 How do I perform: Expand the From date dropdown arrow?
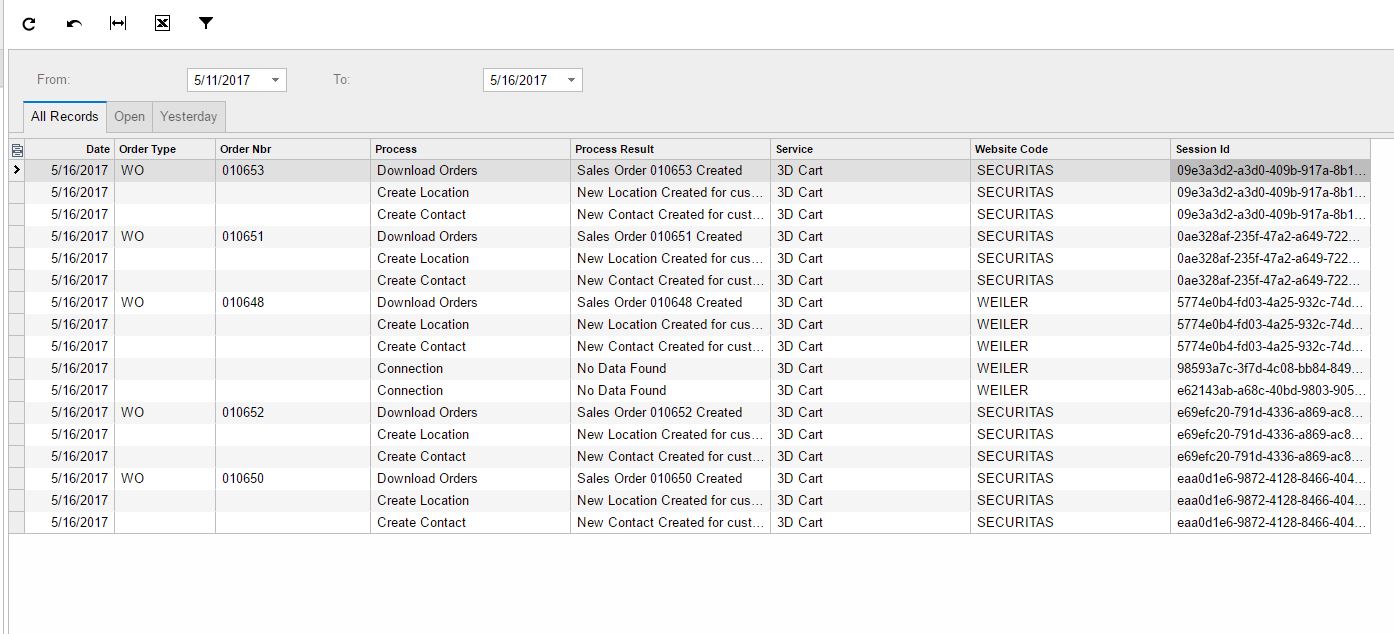point(276,80)
